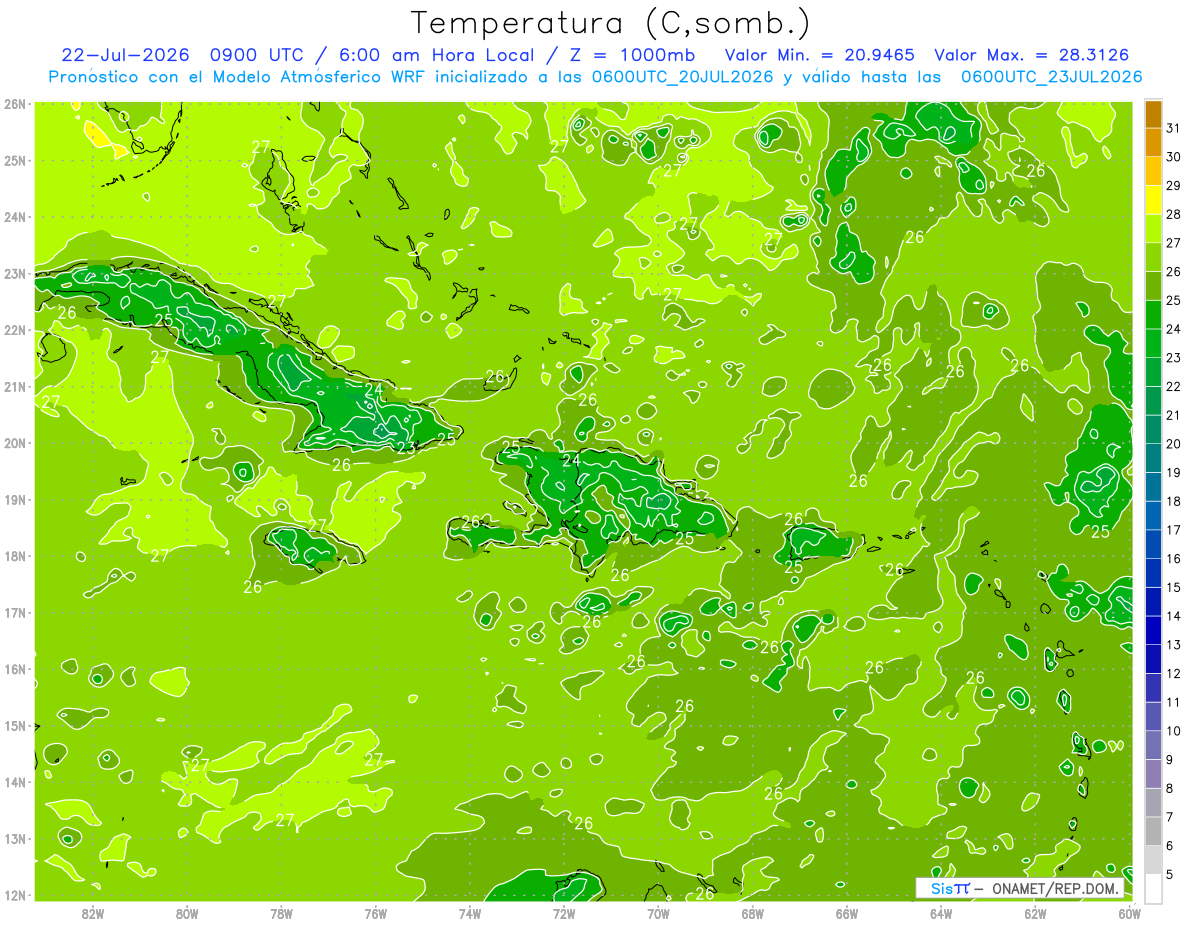Pick the dark blue swatch between 12 and 13
This screenshot has height=927, width=1200.
1153,659
